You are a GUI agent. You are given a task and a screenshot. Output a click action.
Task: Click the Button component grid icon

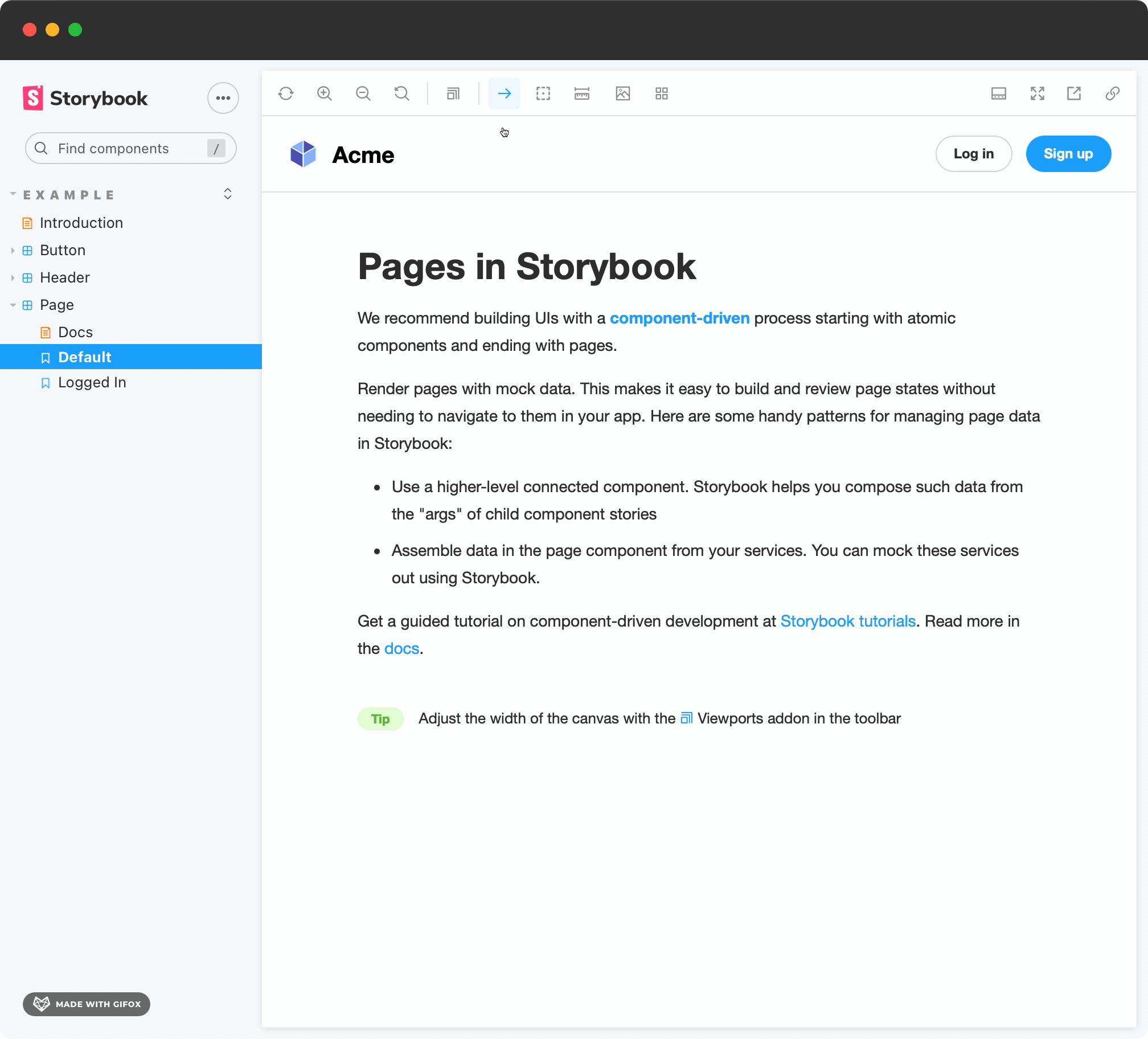point(27,250)
